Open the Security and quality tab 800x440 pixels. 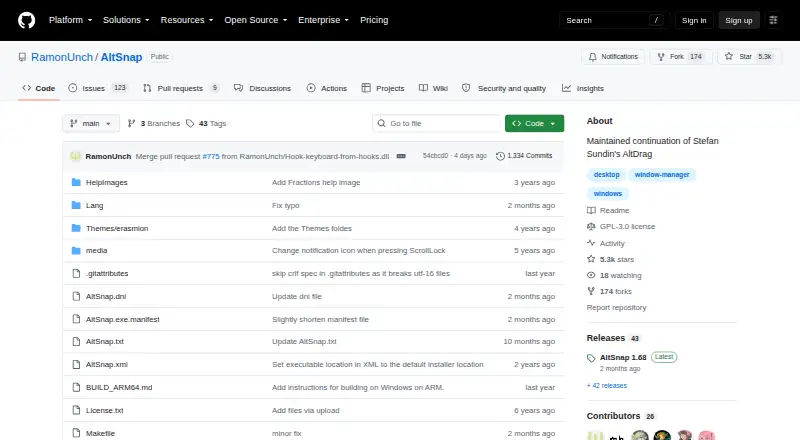[x=504, y=88]
